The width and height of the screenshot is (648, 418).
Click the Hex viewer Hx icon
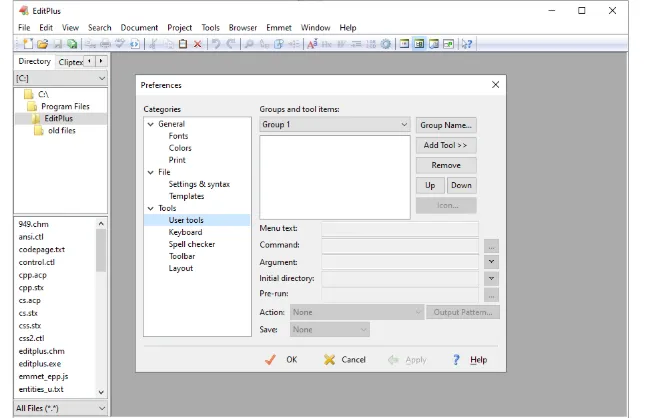click(x=326, y=44)
